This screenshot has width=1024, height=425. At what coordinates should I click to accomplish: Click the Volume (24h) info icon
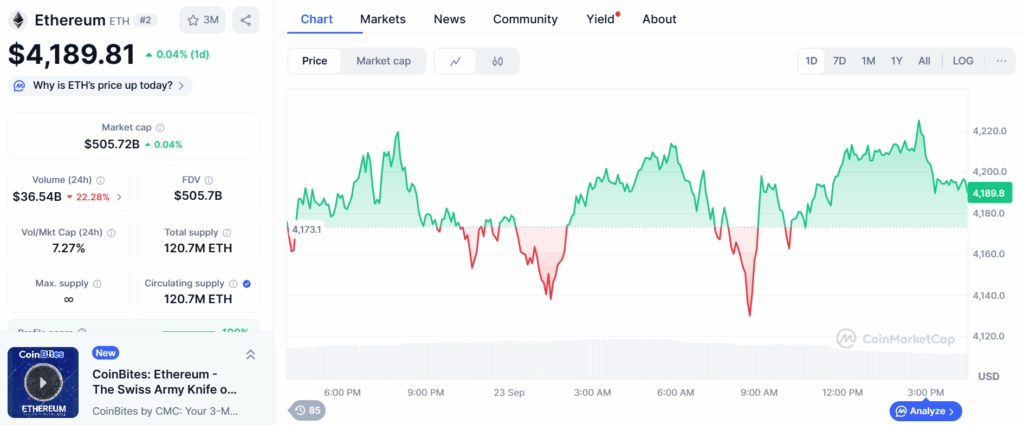pyautogui.click(x=101, y=180)
